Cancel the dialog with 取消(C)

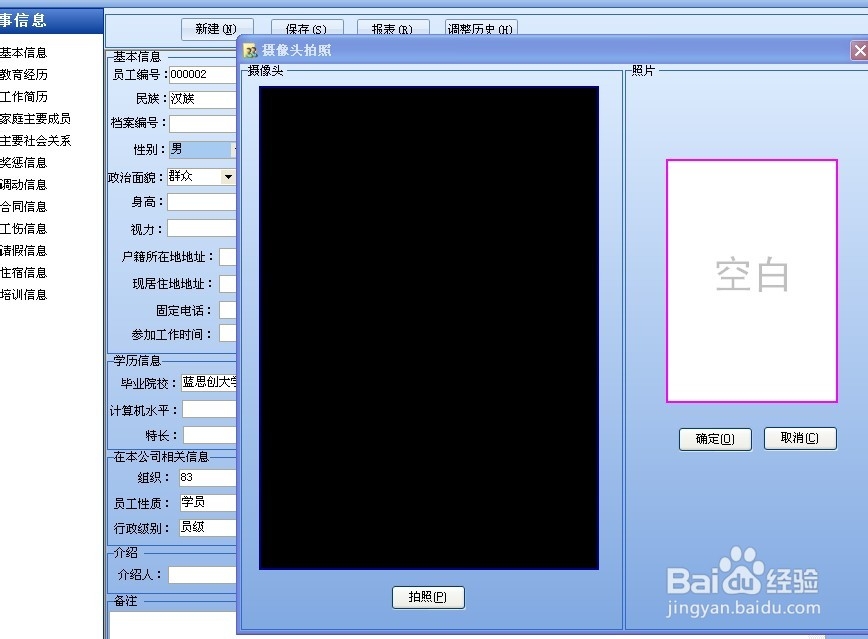coord(800,438)
